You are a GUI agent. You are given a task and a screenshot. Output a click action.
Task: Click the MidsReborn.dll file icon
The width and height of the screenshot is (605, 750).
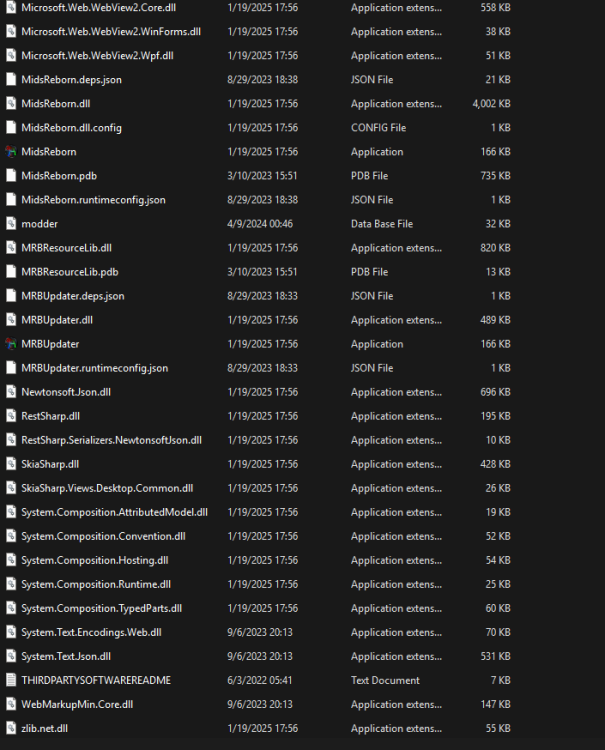[x=11, y=104]
